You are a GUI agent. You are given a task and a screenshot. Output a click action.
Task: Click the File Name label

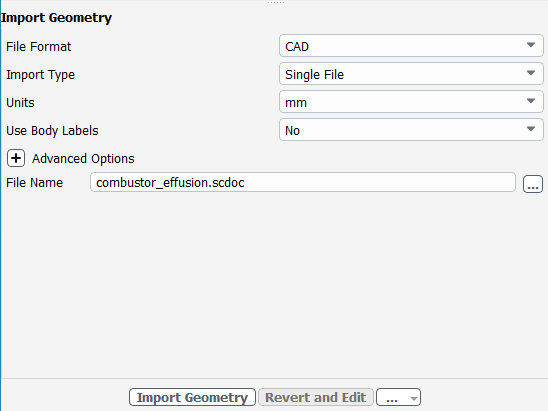click(x=34, y=182)
